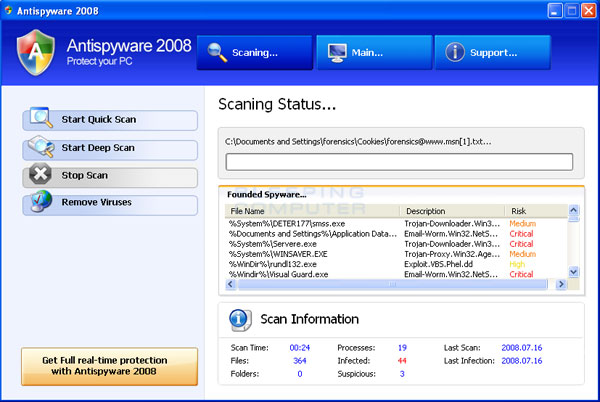
Task: Click the left arrow of horizontal scrollbar
Action: (230, 284)
